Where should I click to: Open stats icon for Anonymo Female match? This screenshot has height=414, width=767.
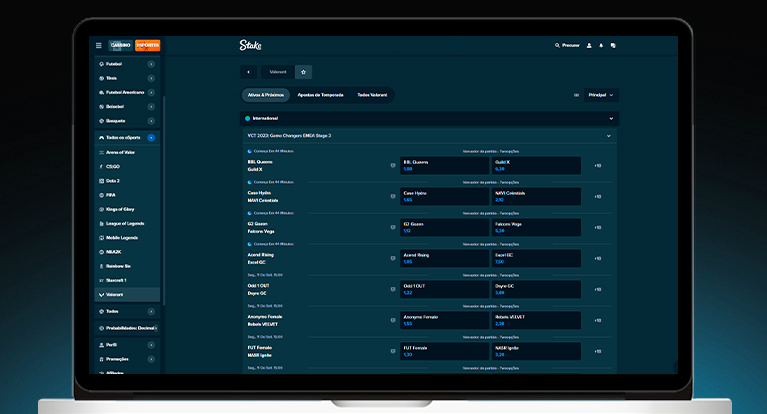tap(393, 321)
